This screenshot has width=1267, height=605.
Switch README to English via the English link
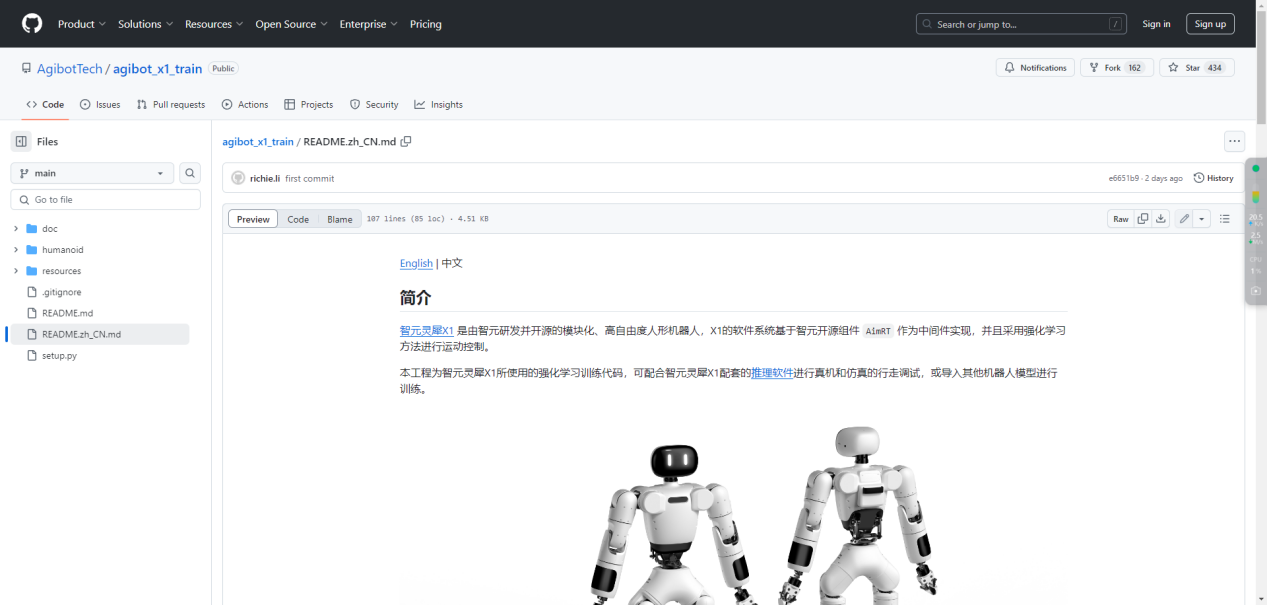coord(416,263)
